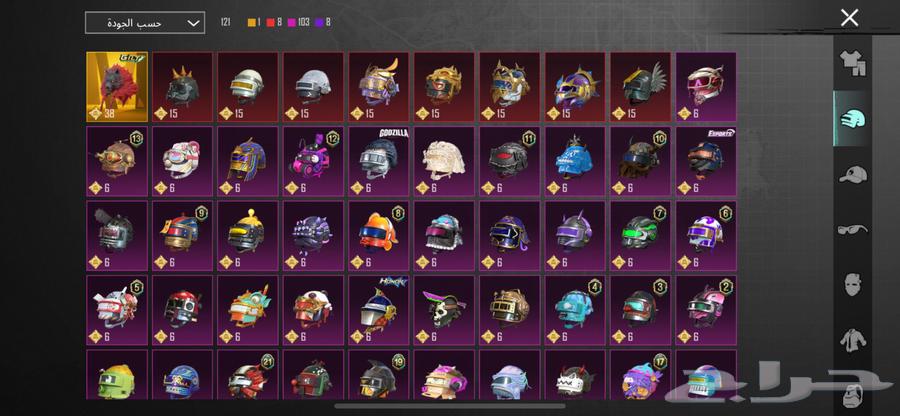Viewport: 900px width, 416px height.
Task: Open the outfits category icon in sidebar
Action: [852, 63]
